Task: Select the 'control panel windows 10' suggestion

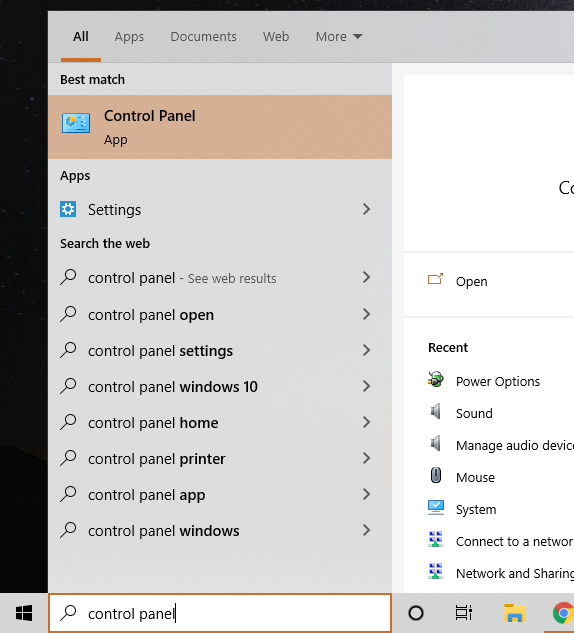Action: click(173, 387)
